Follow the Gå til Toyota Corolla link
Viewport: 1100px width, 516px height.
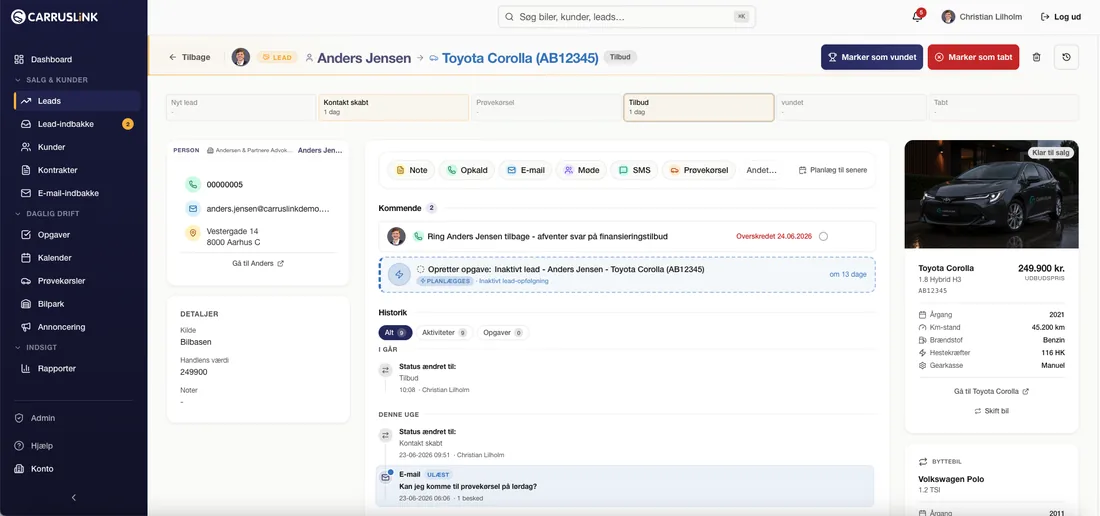[991, 391]
